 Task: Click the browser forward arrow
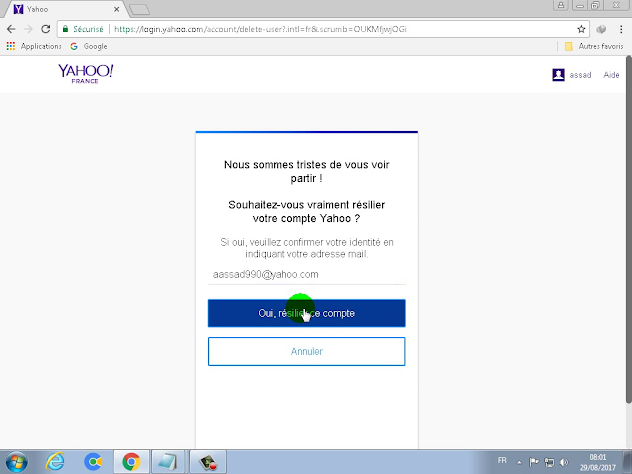tap(28, 29)
